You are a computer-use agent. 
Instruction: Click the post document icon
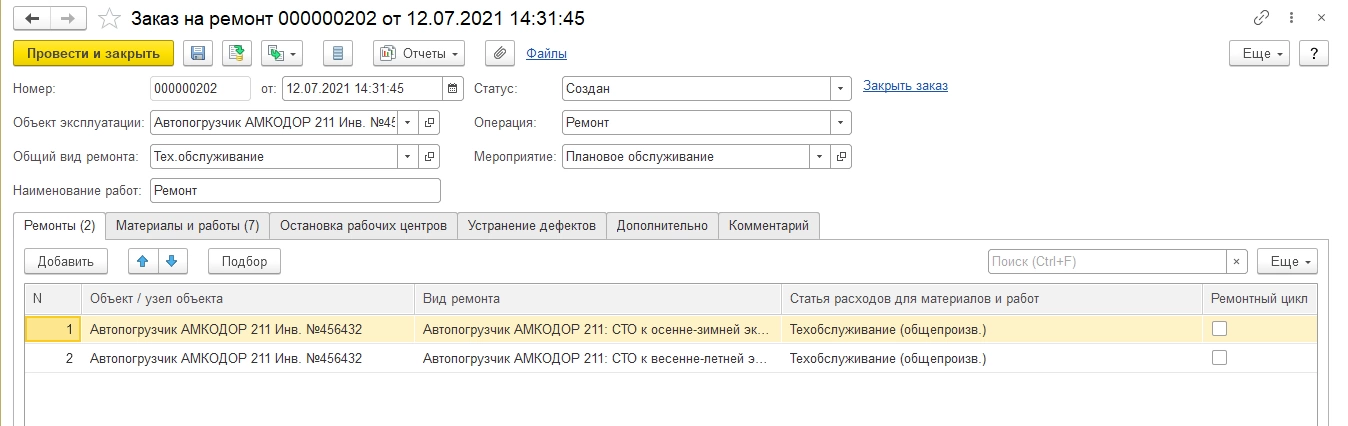click(236, 53)
